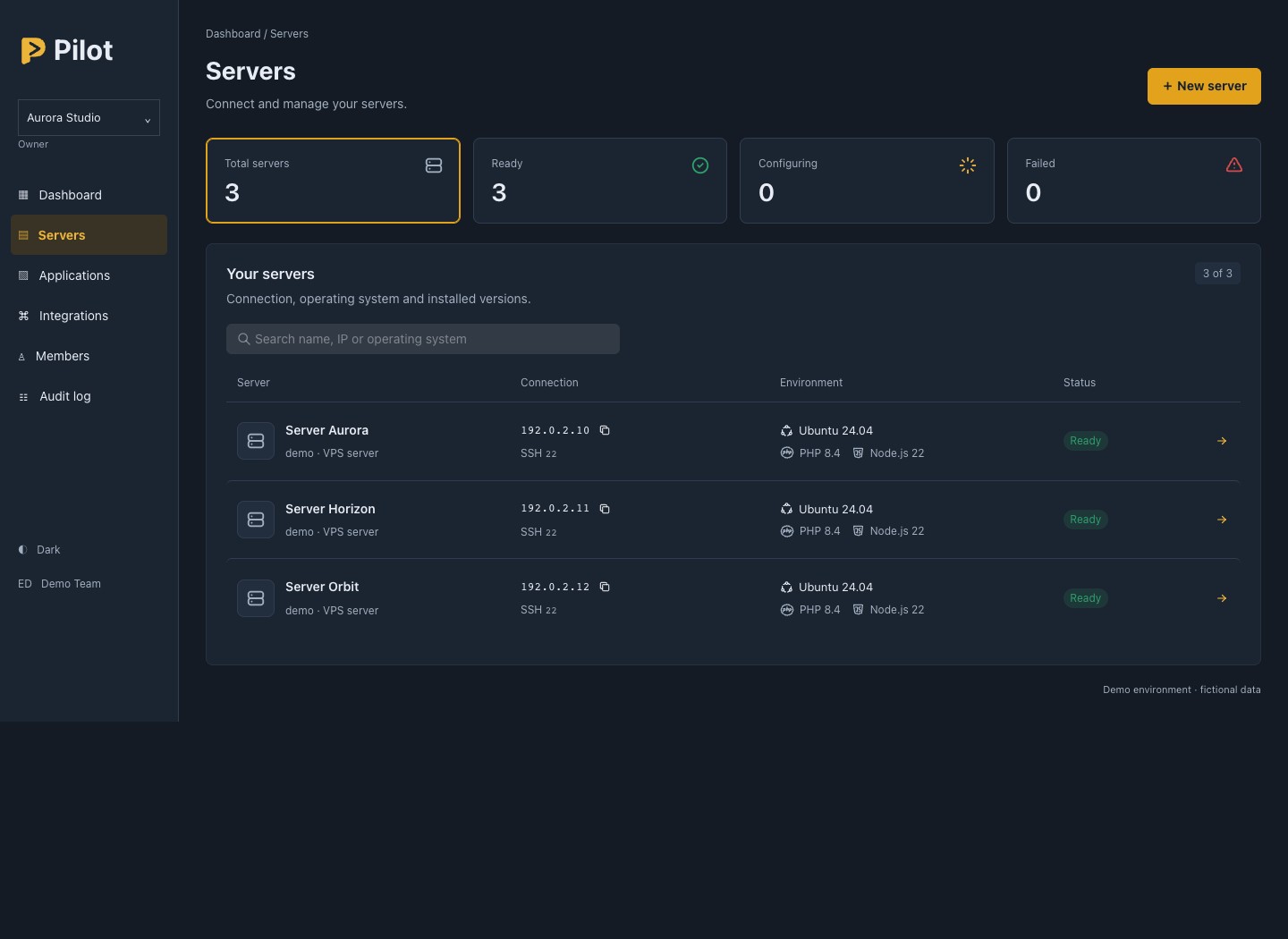This screenshot has height=939, width=1288.
Task: Click the Dashboard breadcrumb link
Action: 233,34
